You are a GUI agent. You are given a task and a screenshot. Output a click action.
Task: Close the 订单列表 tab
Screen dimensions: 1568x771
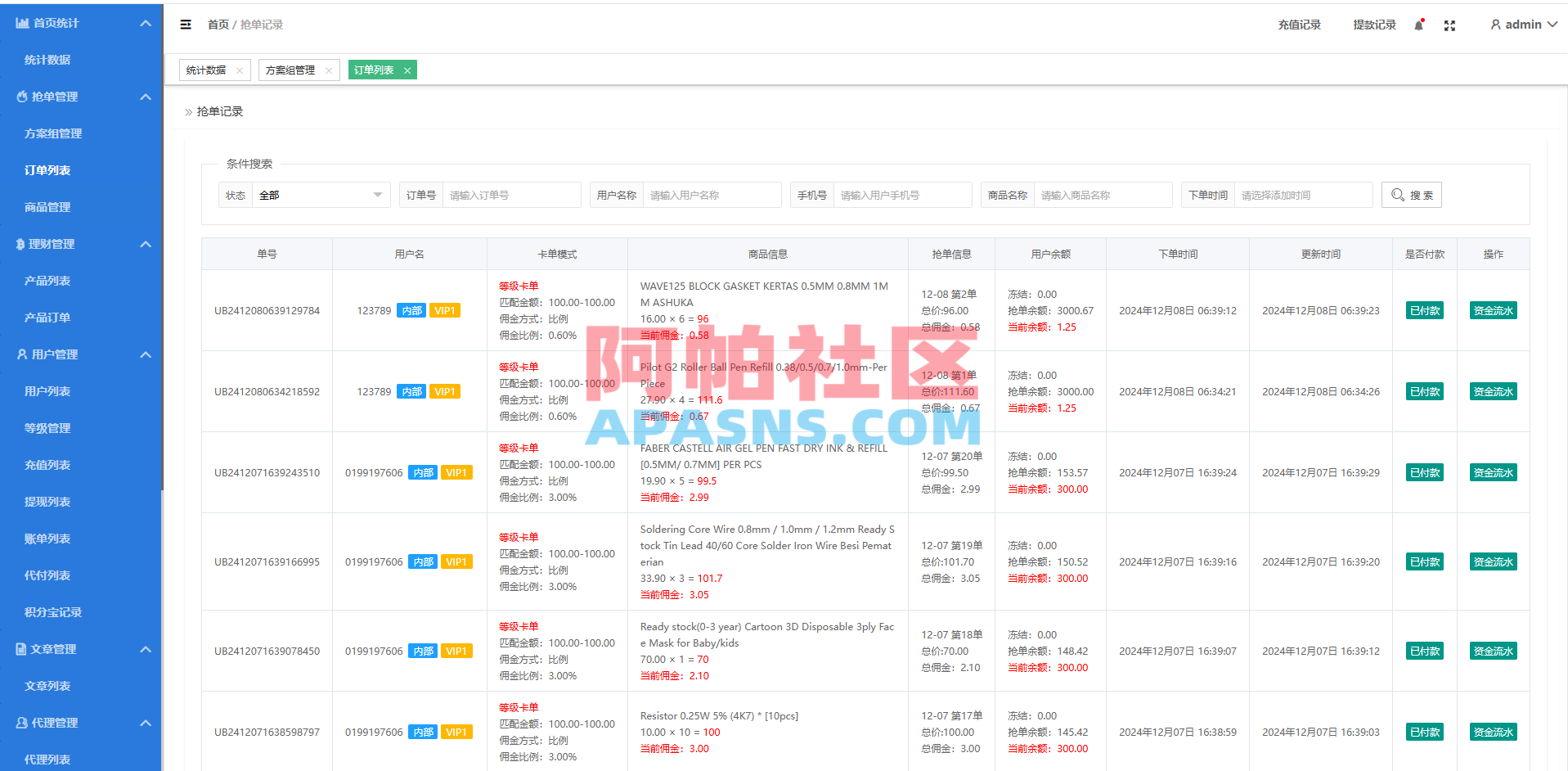407,70
